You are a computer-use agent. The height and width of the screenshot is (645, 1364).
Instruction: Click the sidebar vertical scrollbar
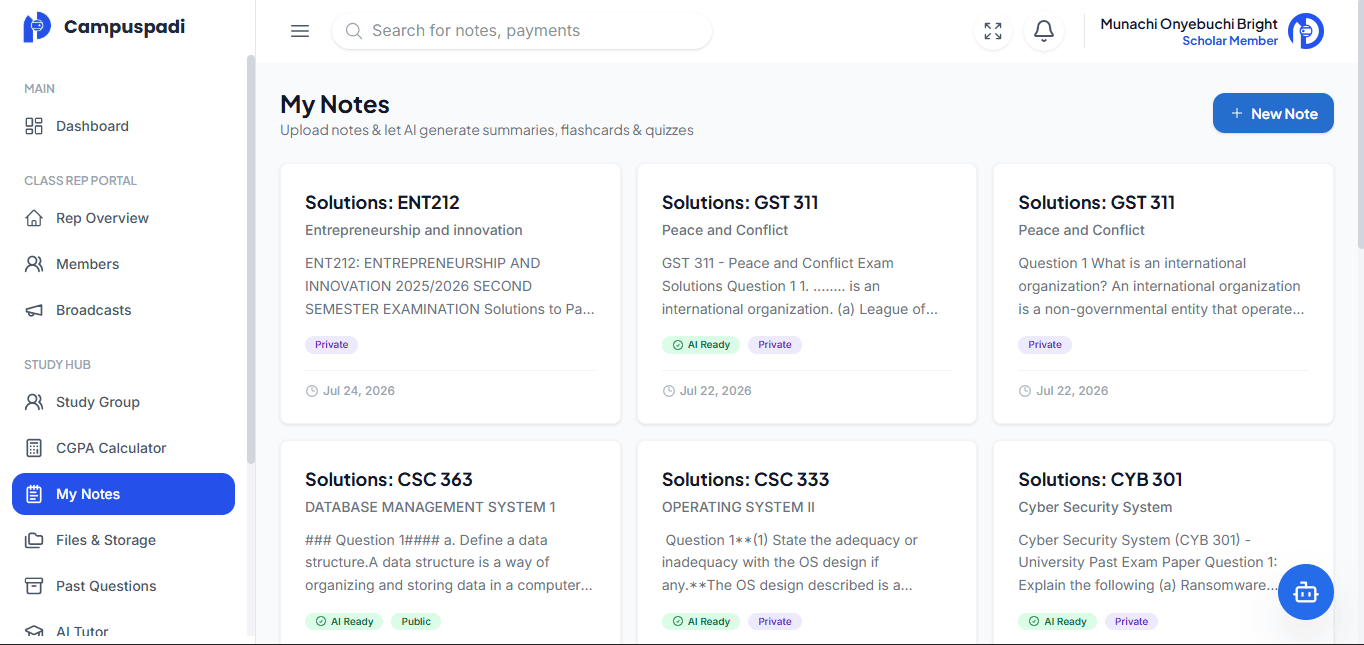point(251,260)
